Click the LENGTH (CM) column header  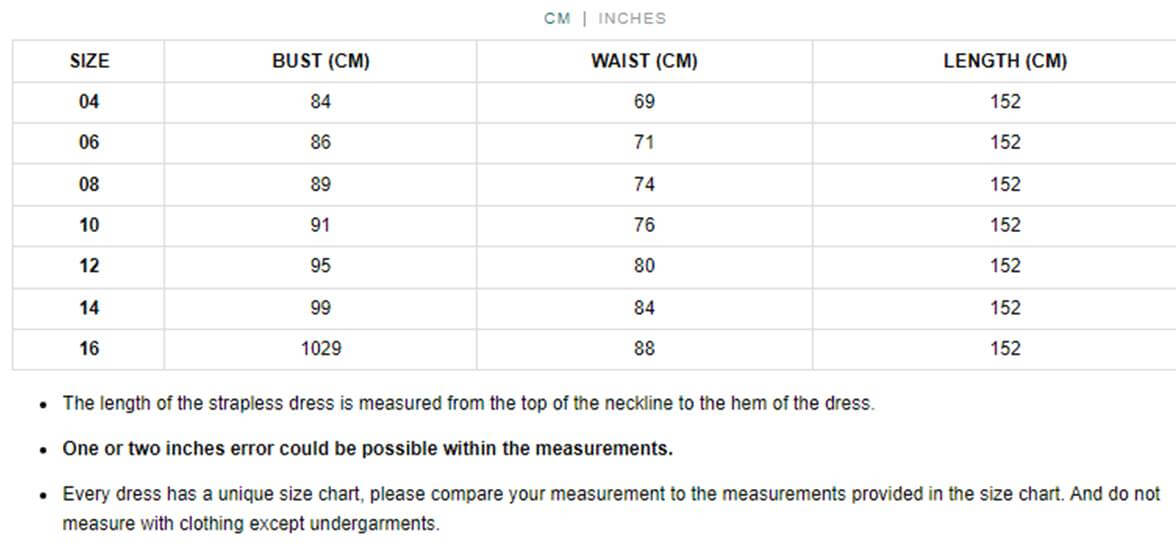coord(1005,61)
